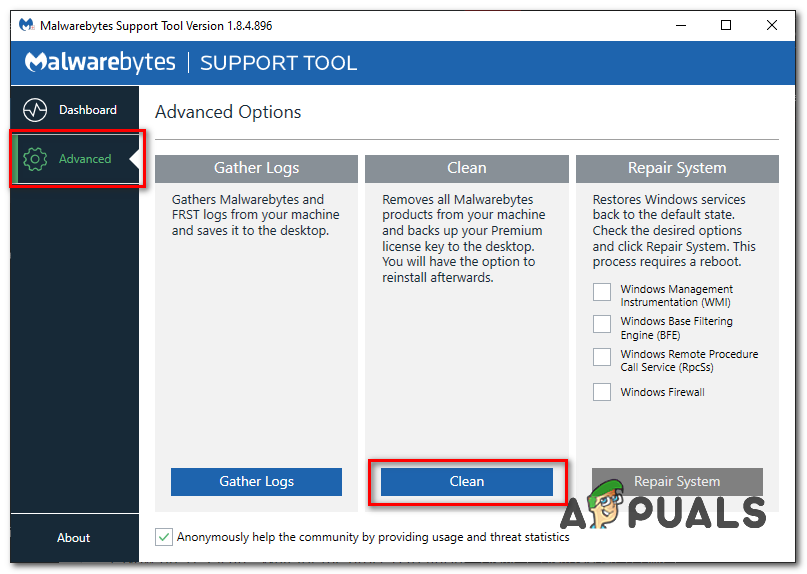Click the Dashboard pulse icon
This screenshot has height=574, width=807.
tap(36, 110)
